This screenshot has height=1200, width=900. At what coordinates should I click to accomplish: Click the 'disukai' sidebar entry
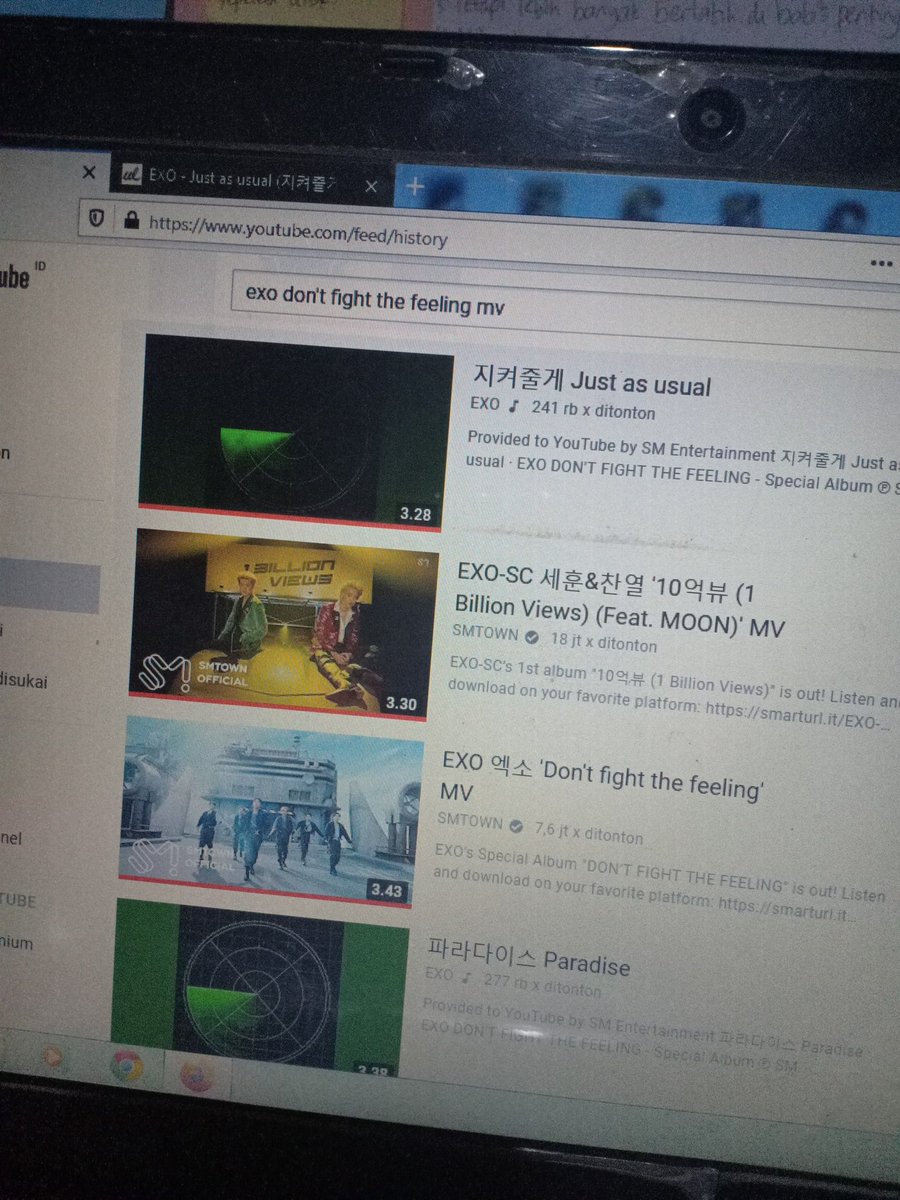24,682
